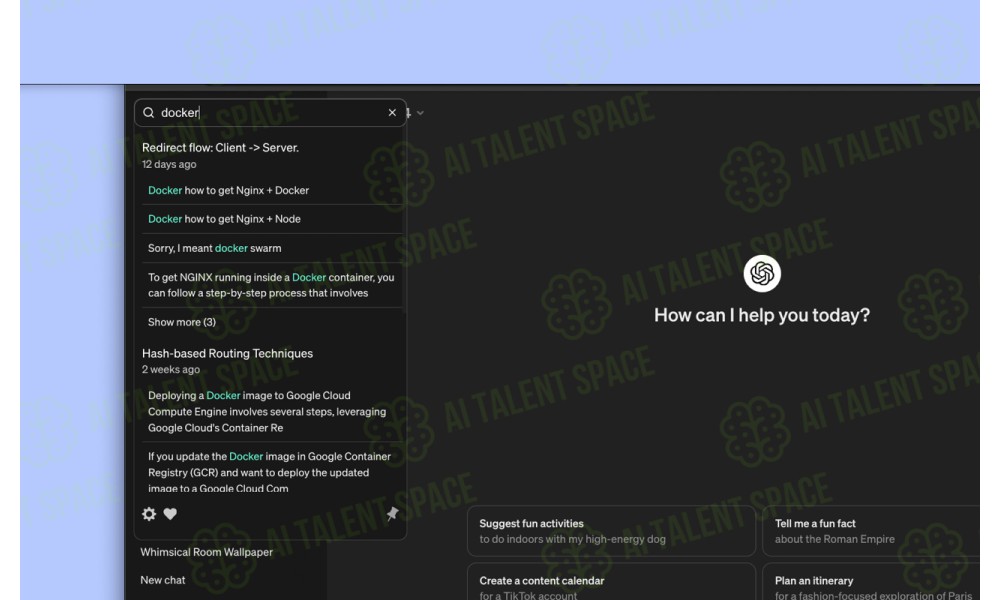Open result Deploying a Docker image to Google Cloud
Viewport: 1000px width, 600px height.
[x=272, y=411]
